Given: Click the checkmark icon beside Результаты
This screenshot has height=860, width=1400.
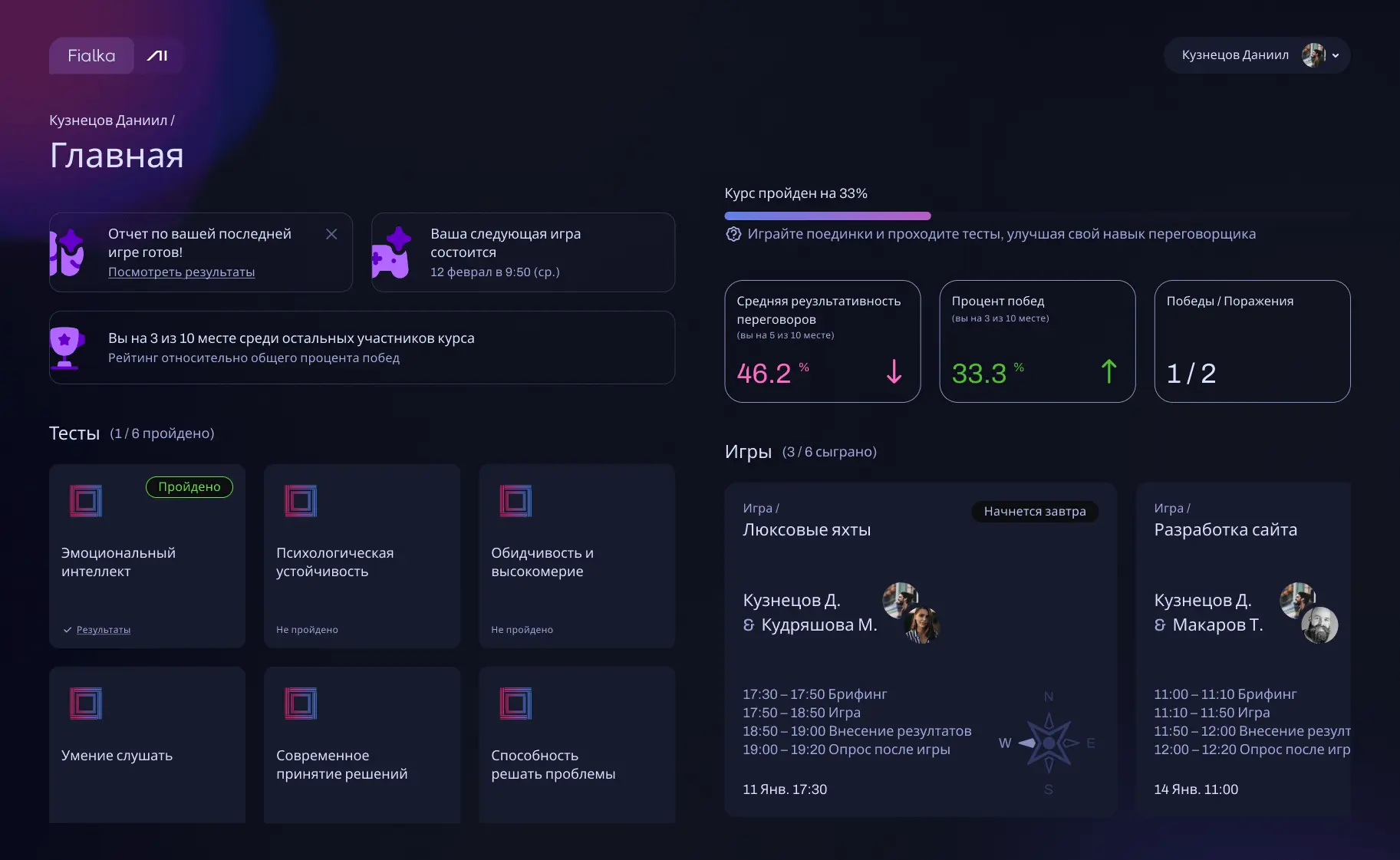Looking at the screenshot, I should pyautogui.click(x=68, y=630).
